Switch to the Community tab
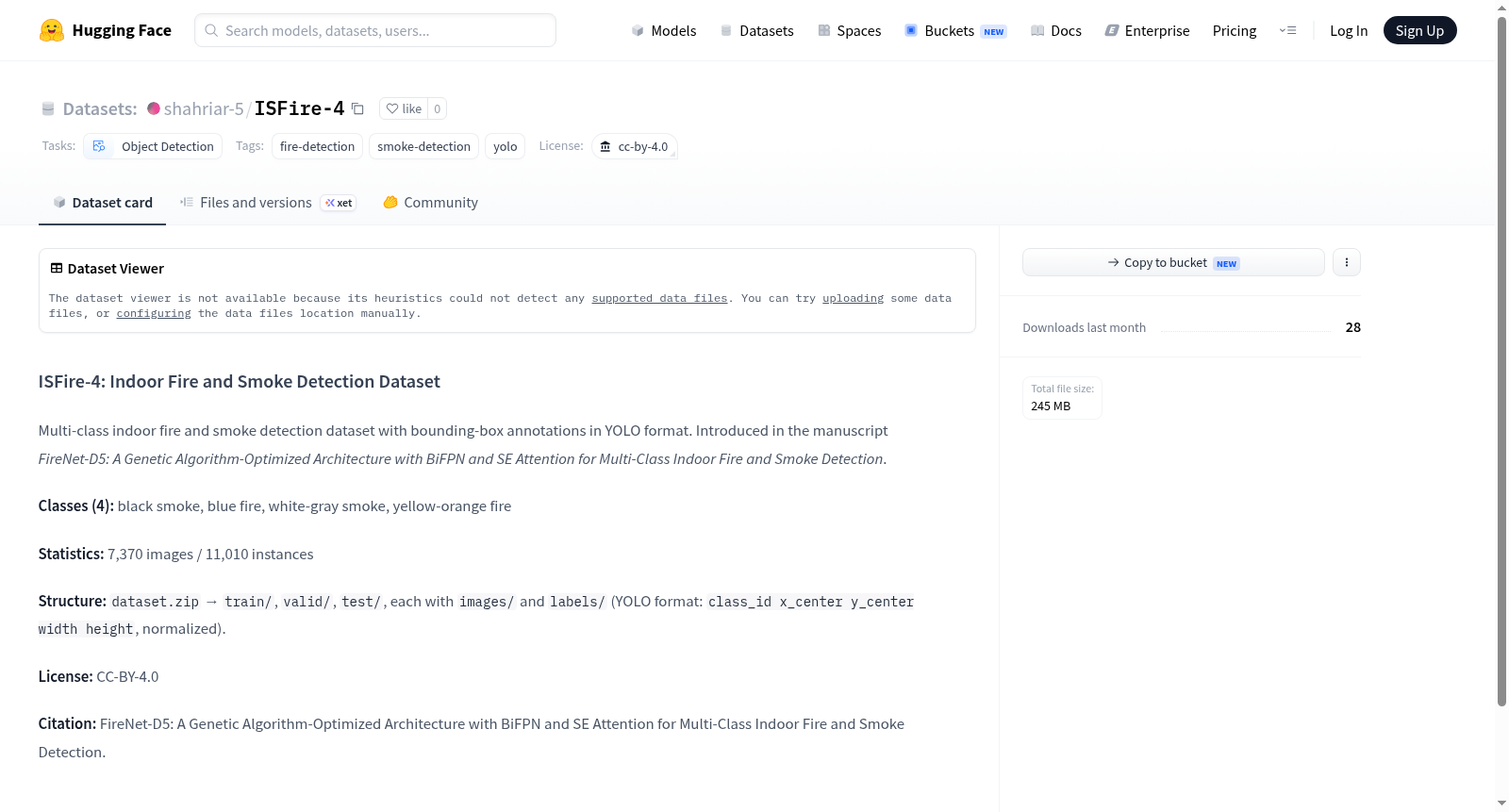The height and width of the screenshot is (812, 1509). click(x=430, y=203)
